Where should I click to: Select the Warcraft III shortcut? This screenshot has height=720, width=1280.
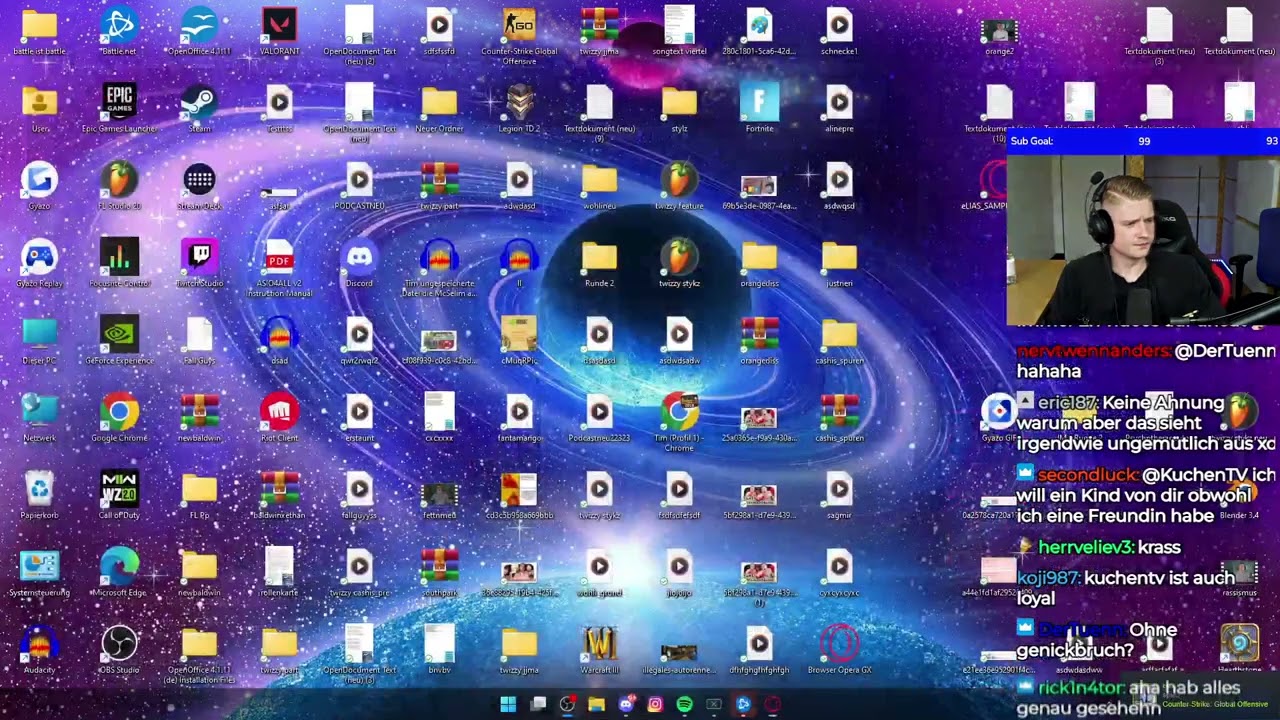(599, 650)
